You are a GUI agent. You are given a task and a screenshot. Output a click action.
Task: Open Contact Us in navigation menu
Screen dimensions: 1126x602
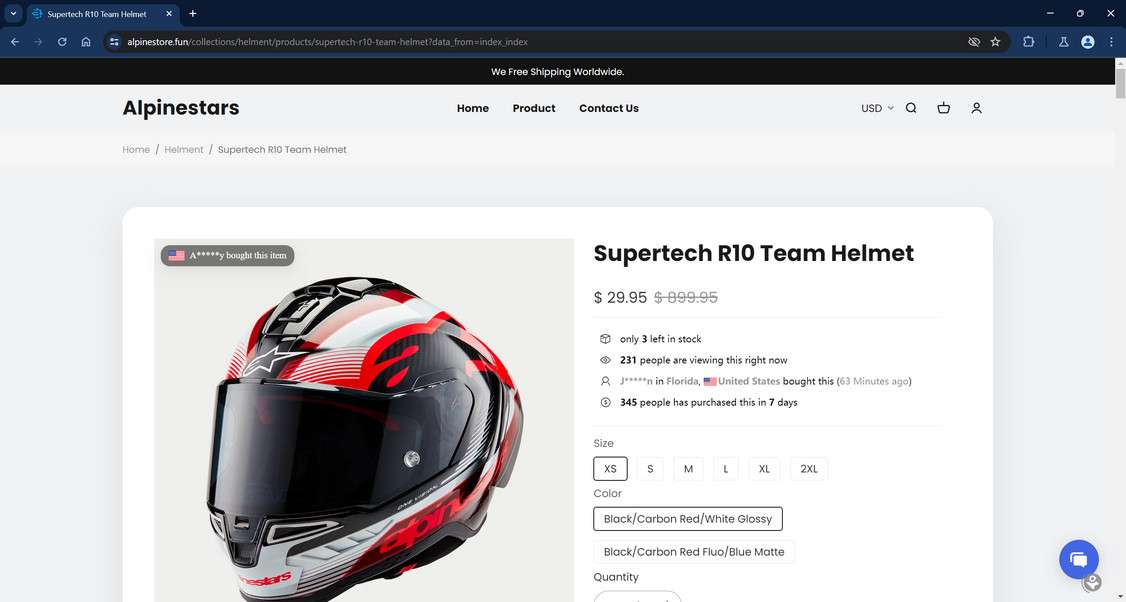[x=609, y=108]
